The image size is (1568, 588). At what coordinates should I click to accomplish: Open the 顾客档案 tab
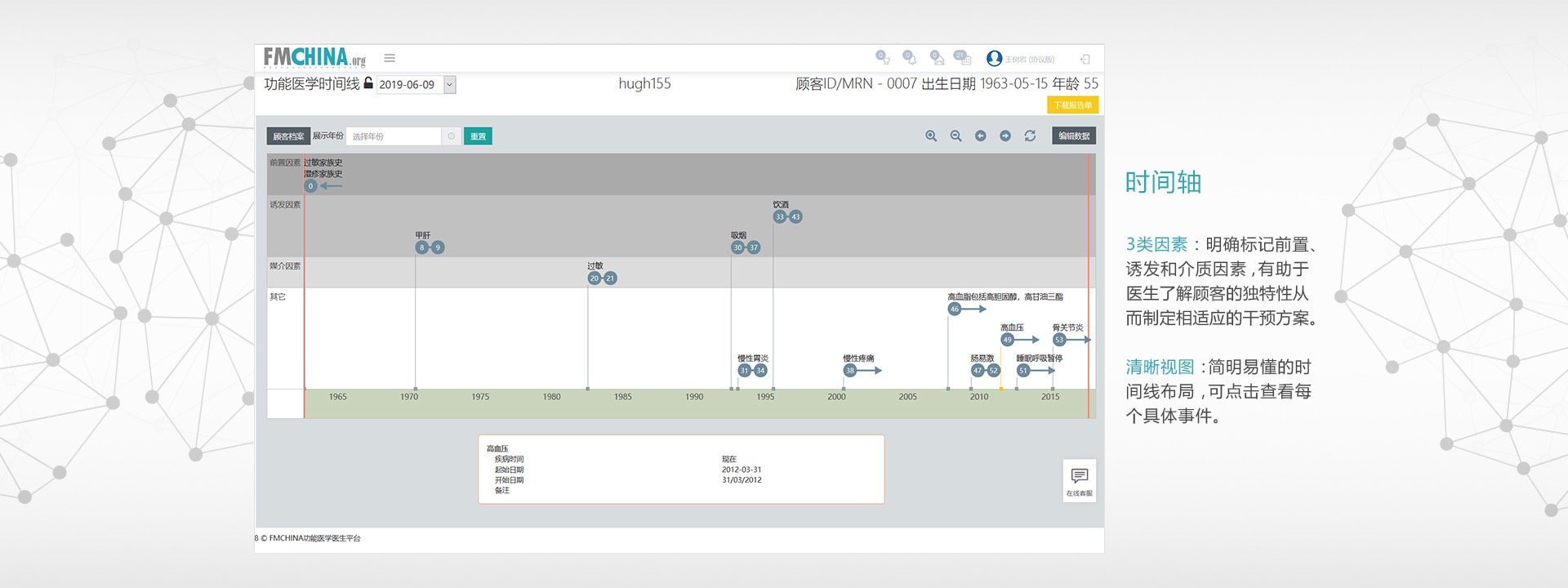tap(288, 136)
